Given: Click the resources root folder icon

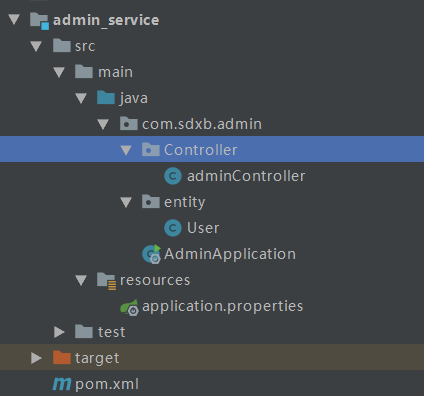Looking at the screenshot, I should coord(106,281).
